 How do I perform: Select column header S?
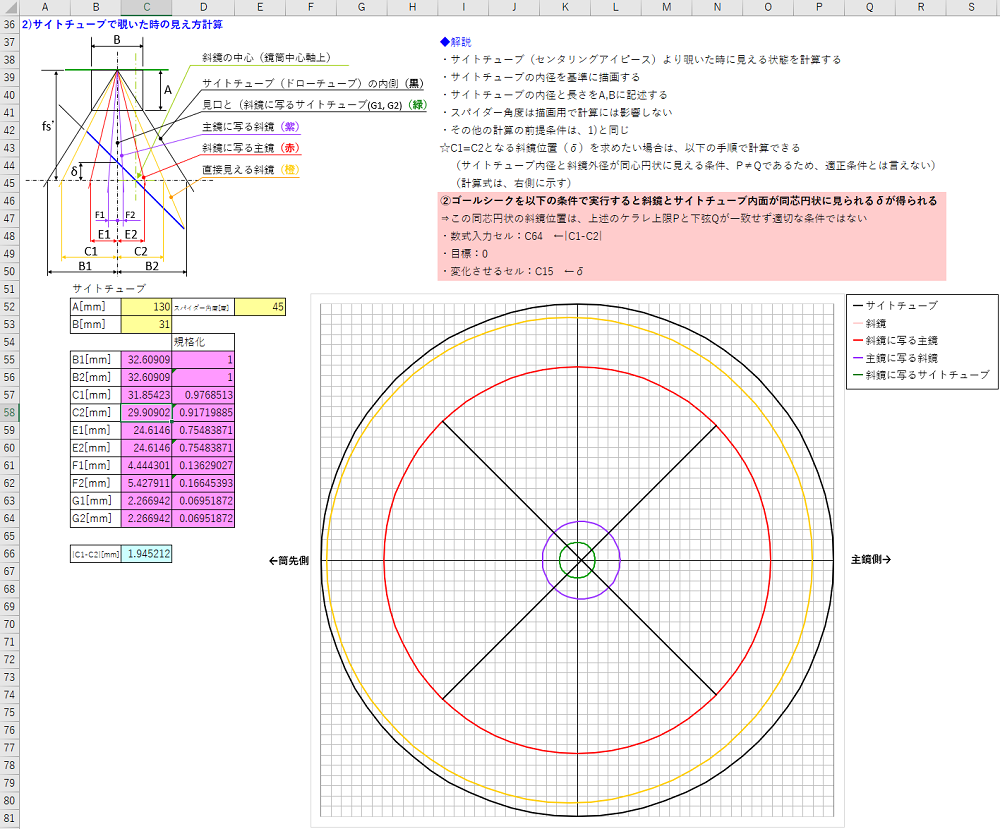click(971, 7)
